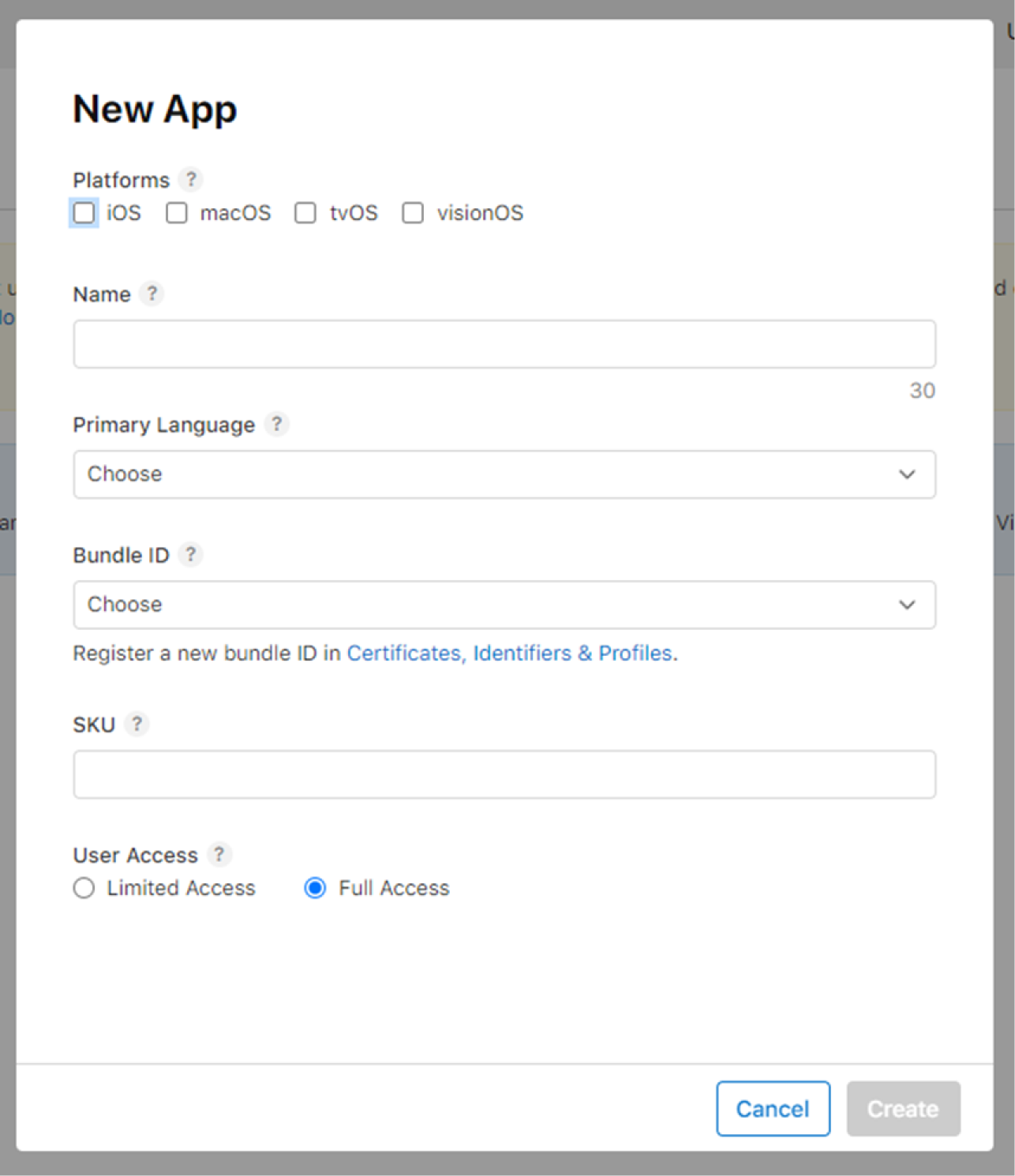1015x1176 pixels.
Task: Open Certificates, Identifiers & Profiles link
Action: (x=509, y=654)
